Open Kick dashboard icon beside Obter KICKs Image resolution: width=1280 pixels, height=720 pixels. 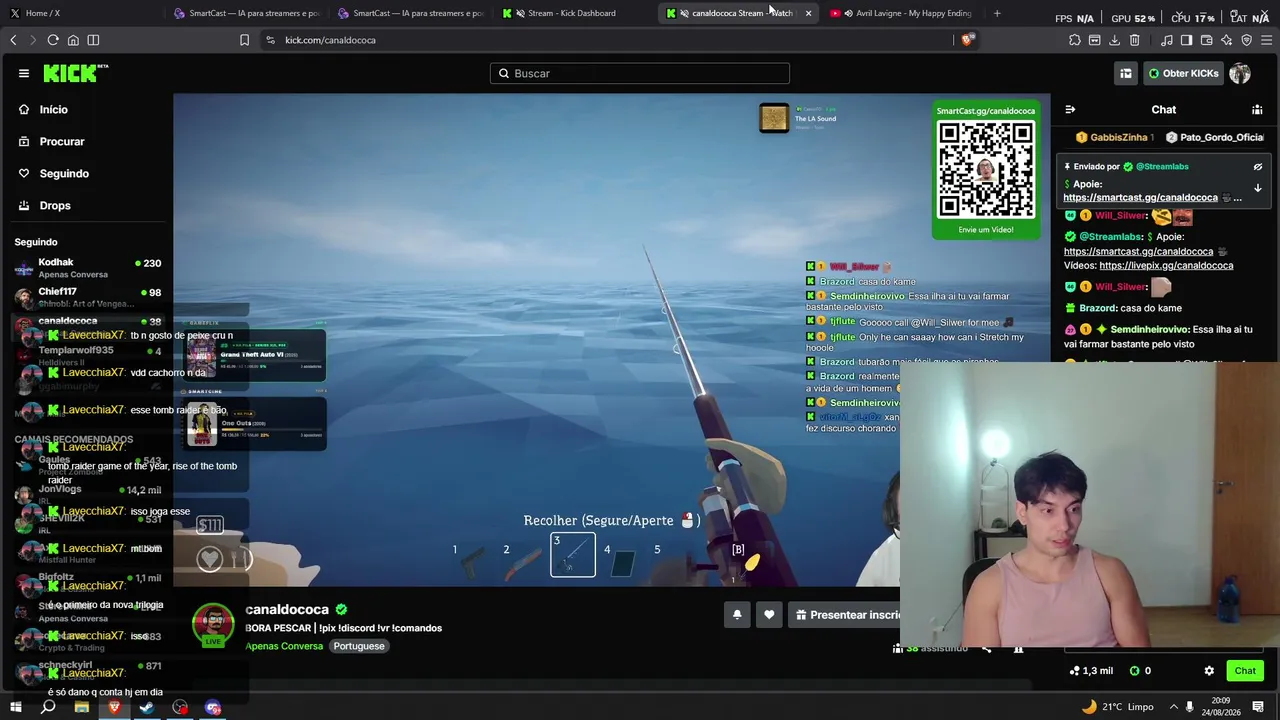[x=1126, y=73]
